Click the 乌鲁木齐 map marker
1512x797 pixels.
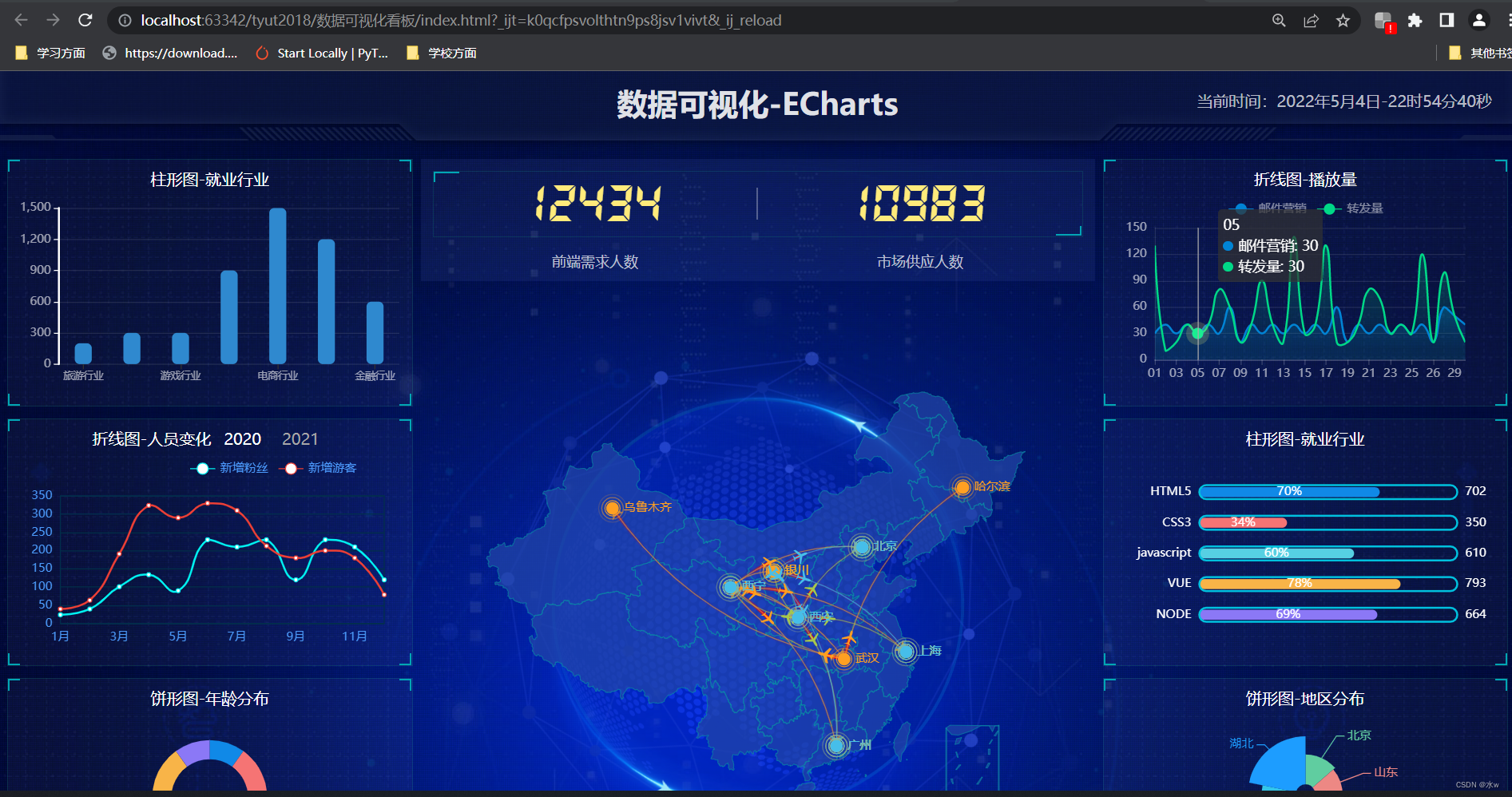613,508
